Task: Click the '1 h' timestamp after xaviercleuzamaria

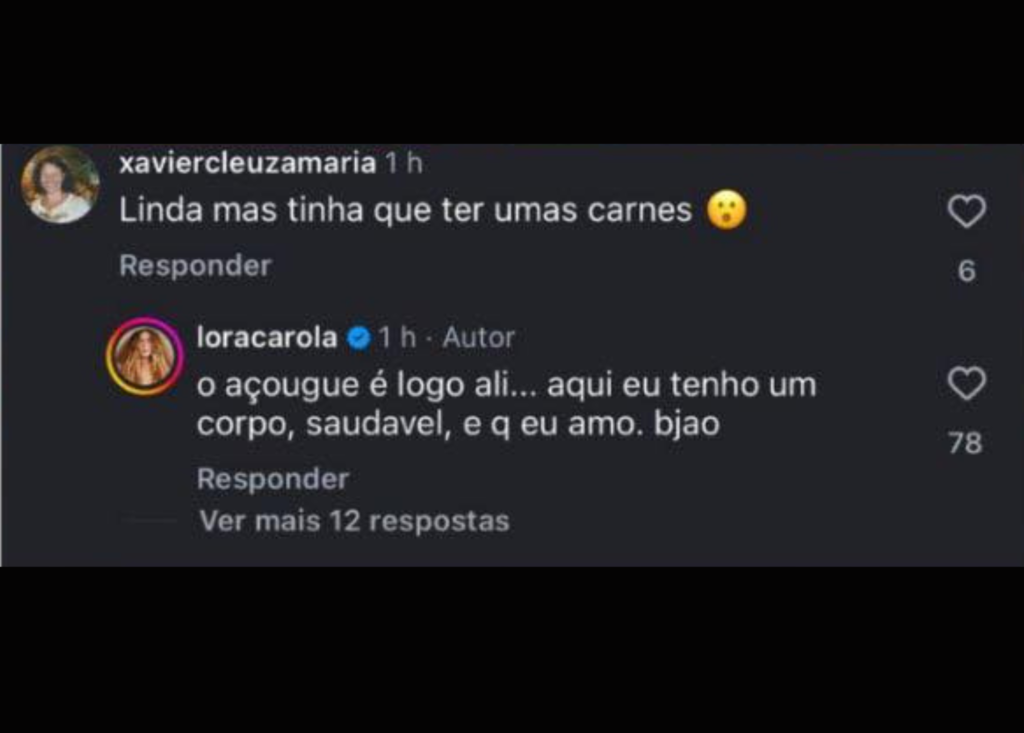Action: click(403, 163)
